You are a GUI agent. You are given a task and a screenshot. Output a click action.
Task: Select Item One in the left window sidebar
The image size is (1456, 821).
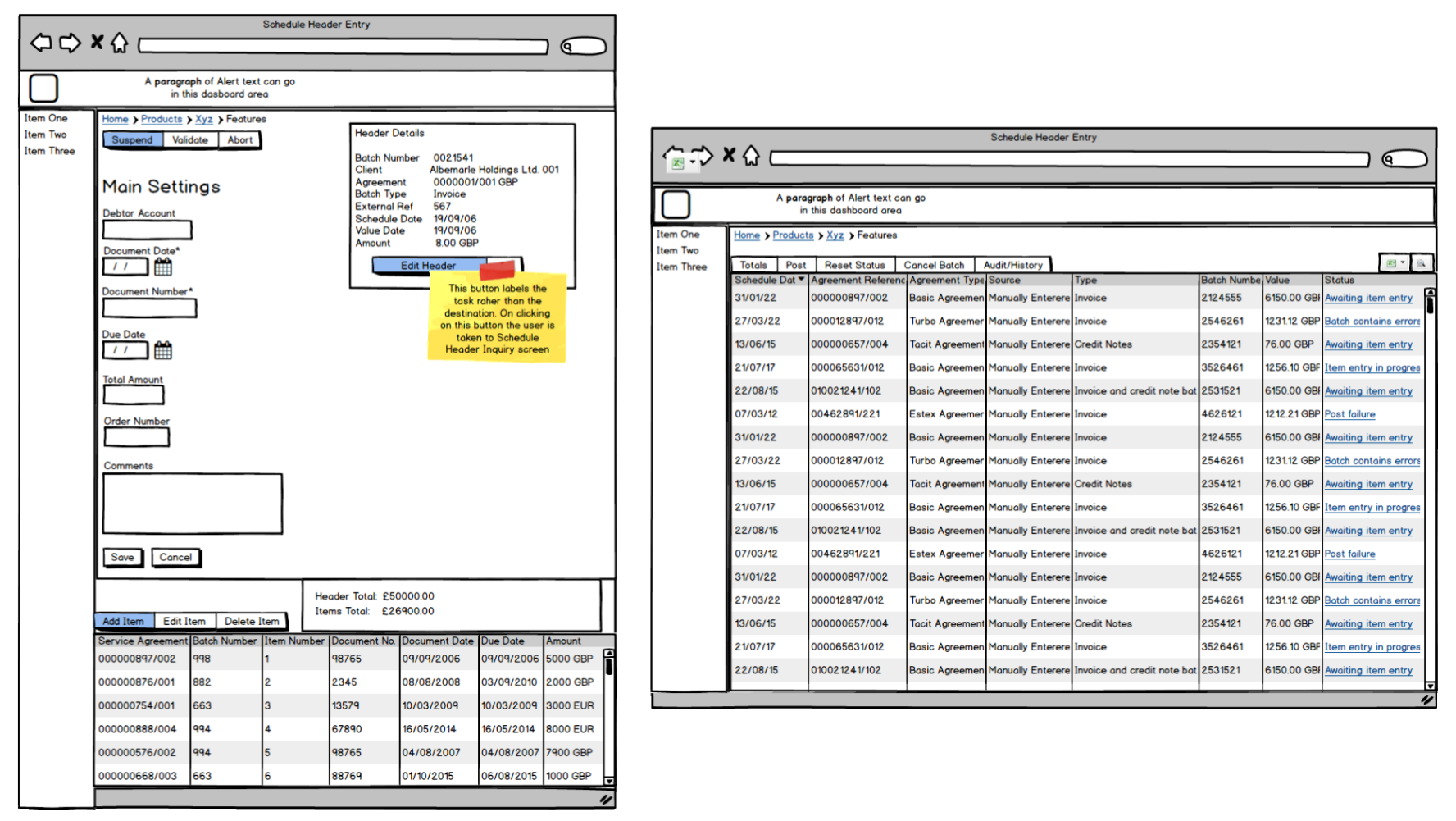[46, 118]
